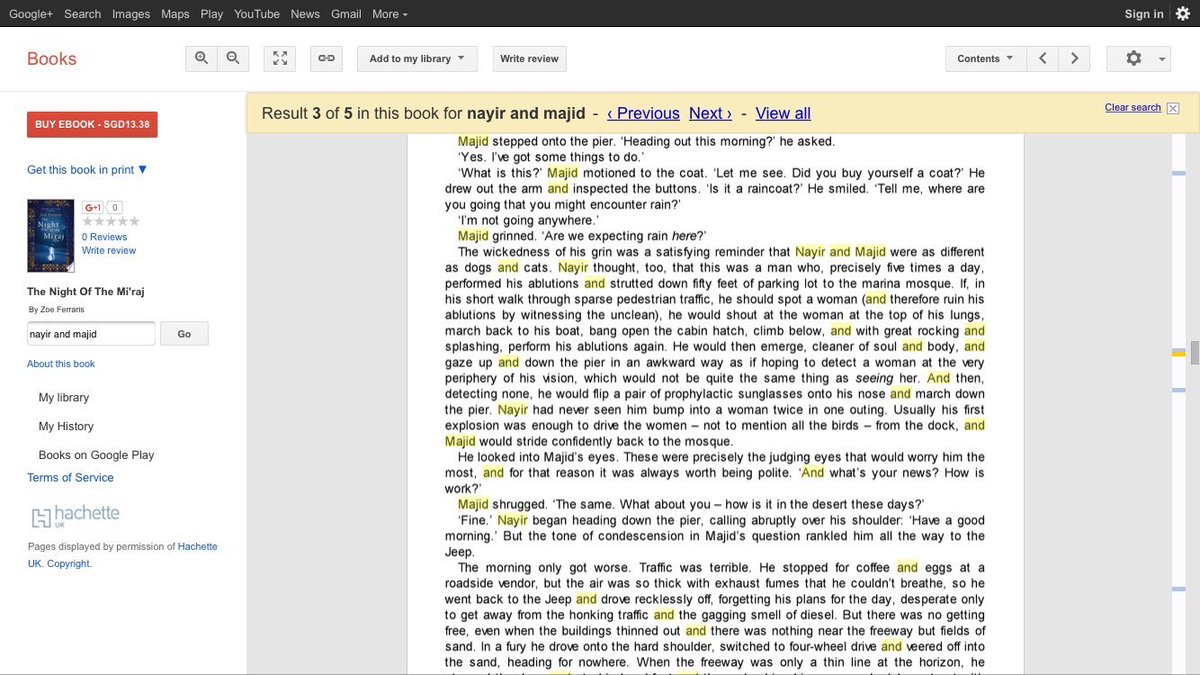
Task: Click the book title The Night Of The Mi'raj
Action: (86, 292)
